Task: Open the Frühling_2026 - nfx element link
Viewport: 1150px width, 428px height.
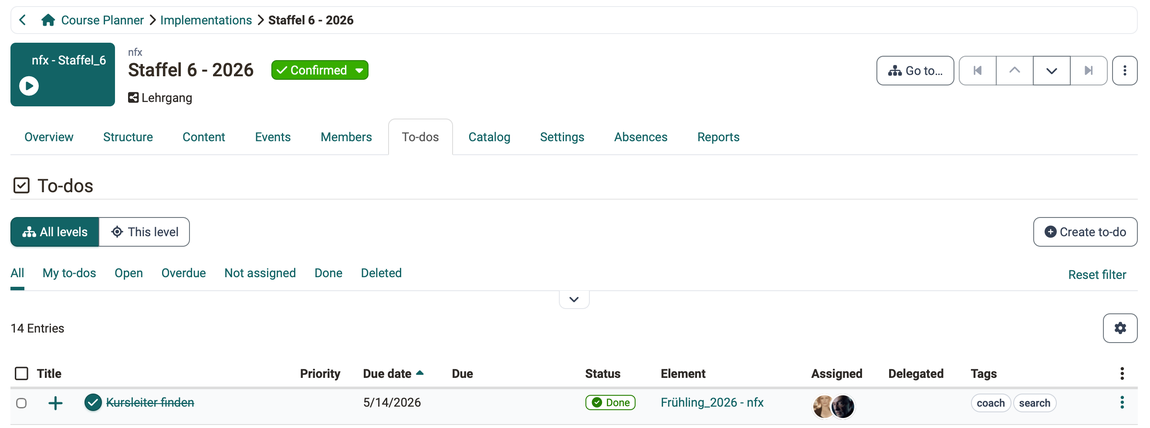Action: point(712,402)
